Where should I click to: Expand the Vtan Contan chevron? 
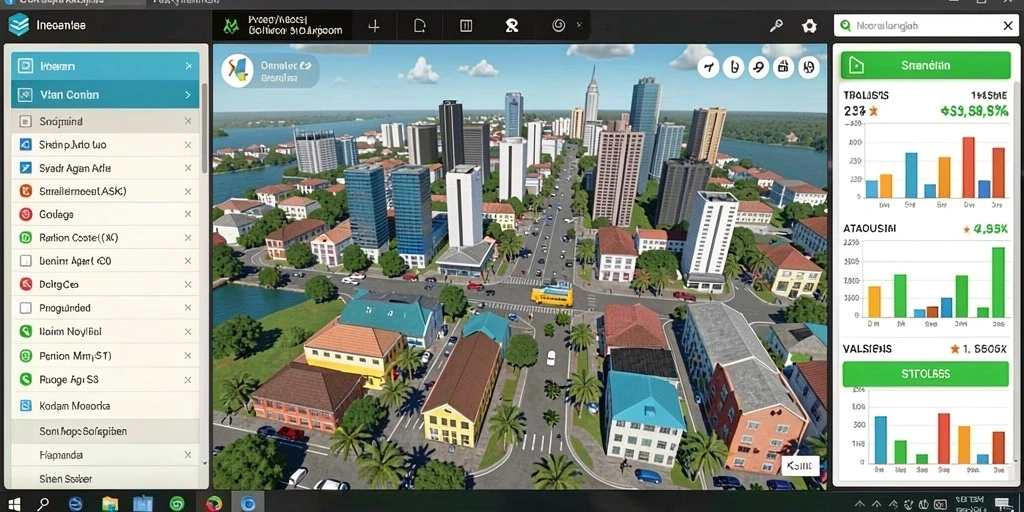point(187,95)
